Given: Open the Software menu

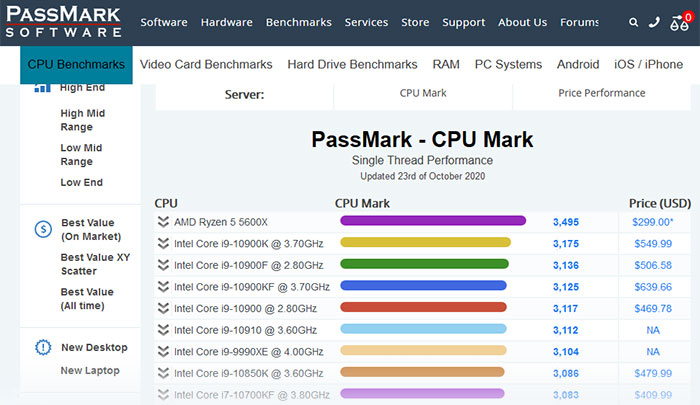Looking at the screenshot, I should click(164, 22).
